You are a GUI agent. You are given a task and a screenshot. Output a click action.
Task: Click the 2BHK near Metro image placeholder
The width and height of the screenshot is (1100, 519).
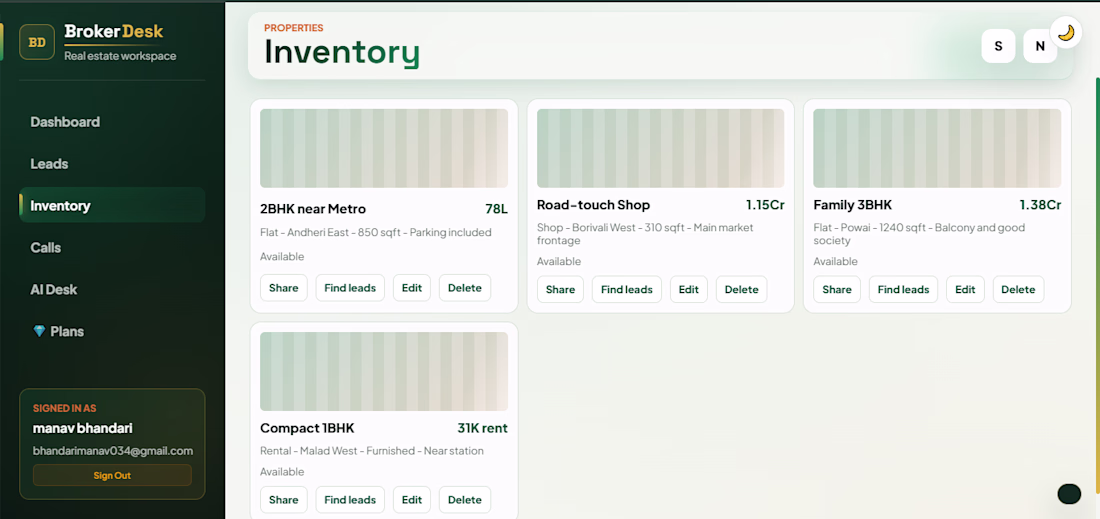point(384,148)
